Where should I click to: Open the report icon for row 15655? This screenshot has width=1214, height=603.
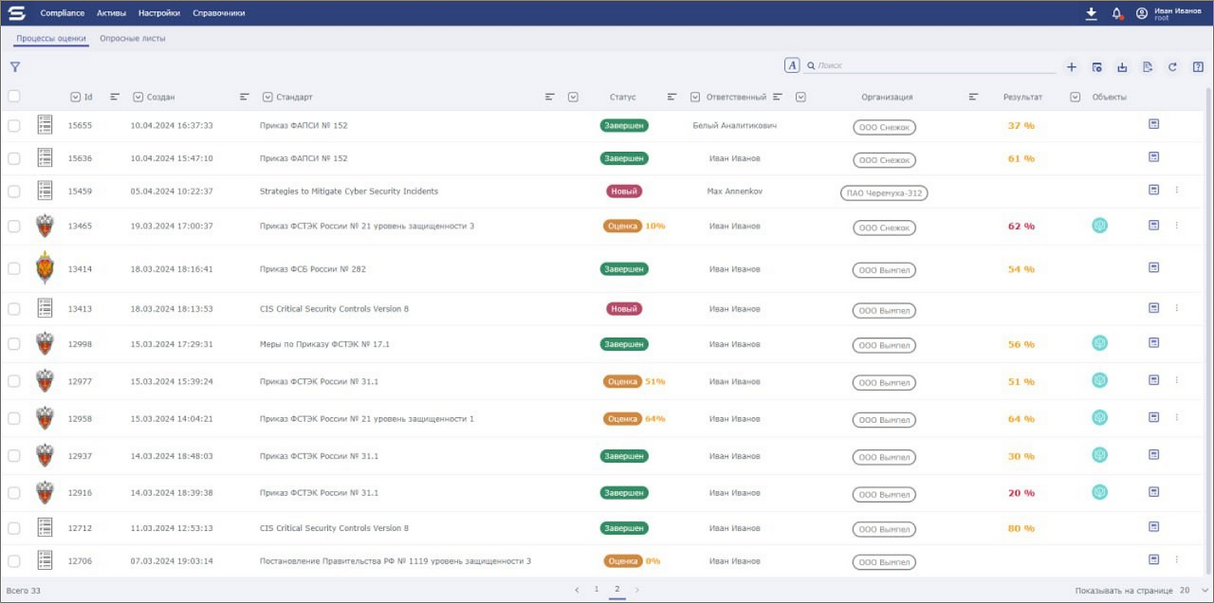1153,124
